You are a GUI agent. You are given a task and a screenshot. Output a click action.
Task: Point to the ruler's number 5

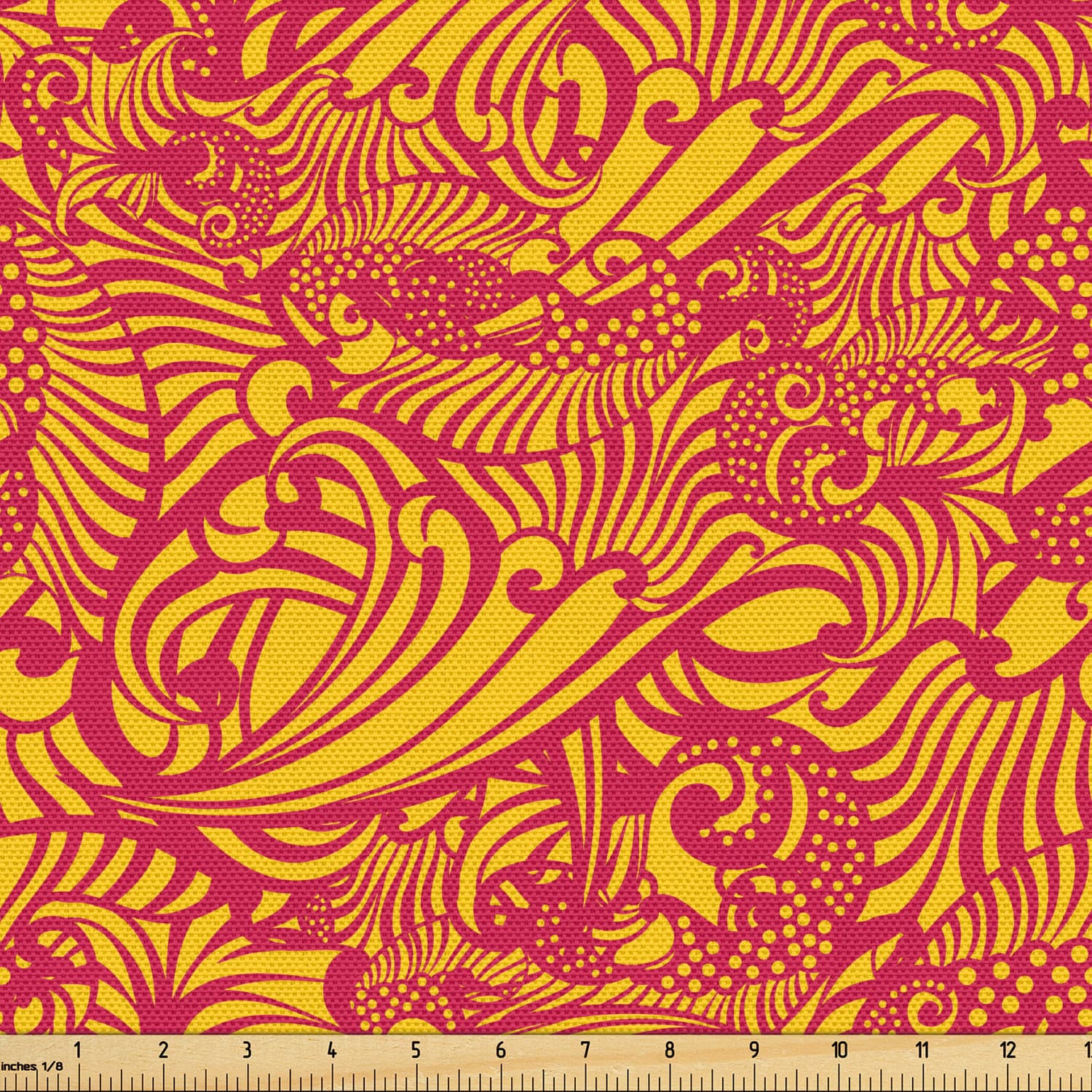coord(416,1051)
